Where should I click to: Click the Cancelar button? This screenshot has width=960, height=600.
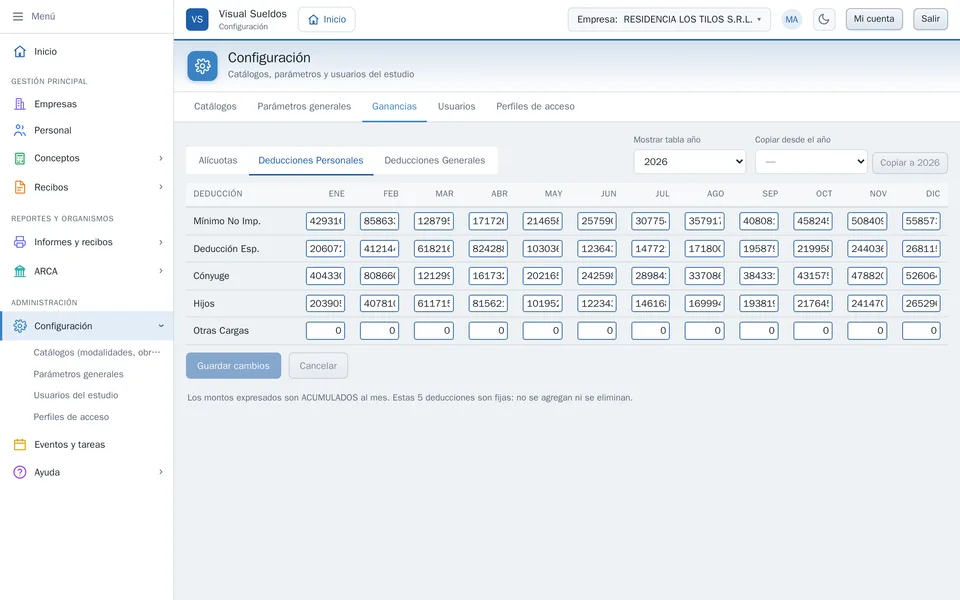click(318, 366)
